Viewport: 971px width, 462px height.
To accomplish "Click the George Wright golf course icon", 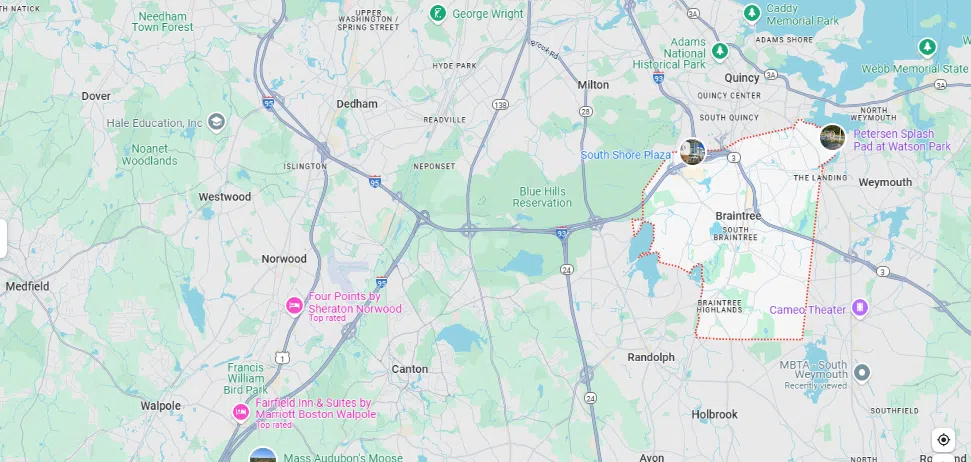I will click(438, 14).
